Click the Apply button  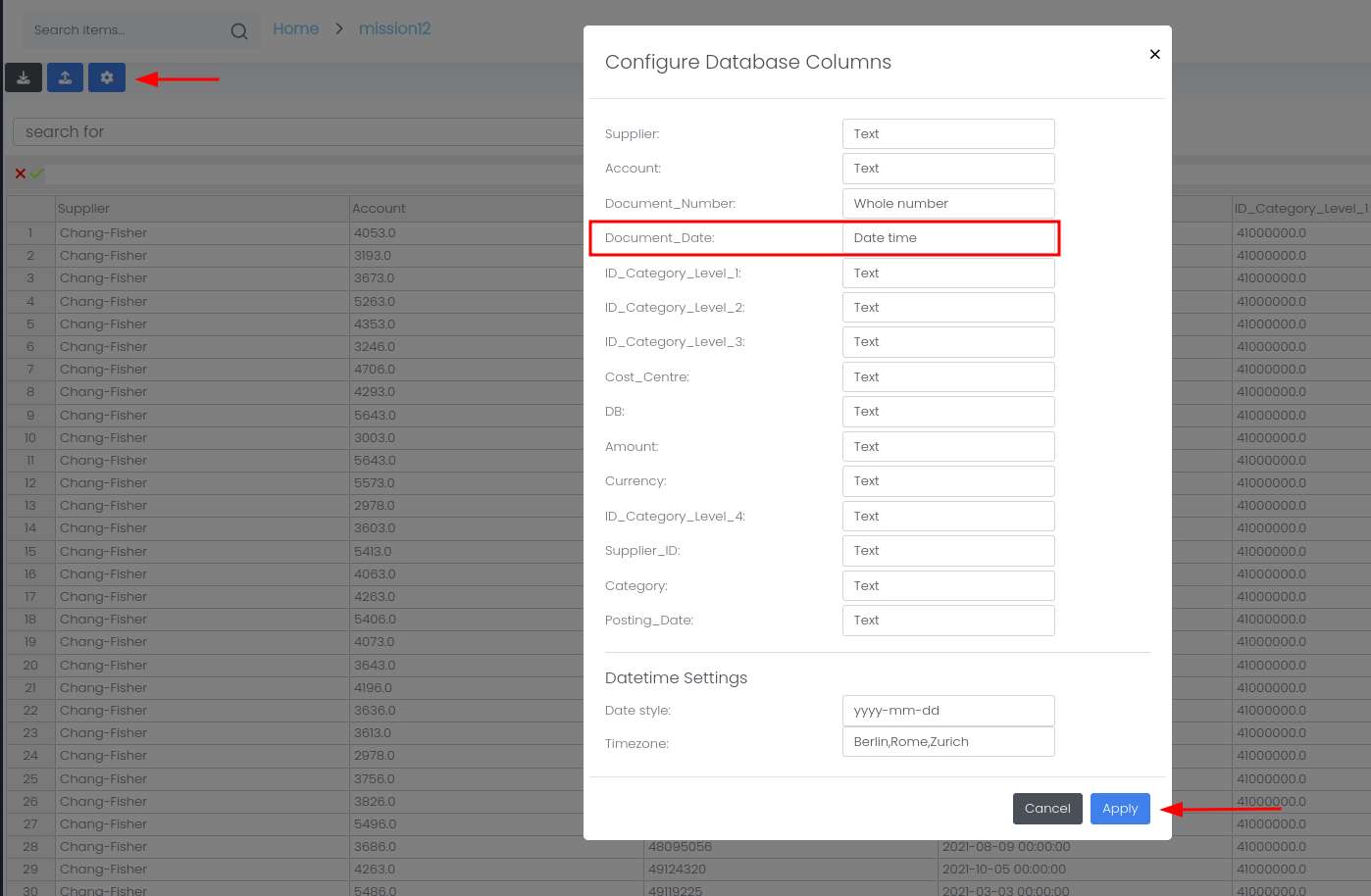1119,809
